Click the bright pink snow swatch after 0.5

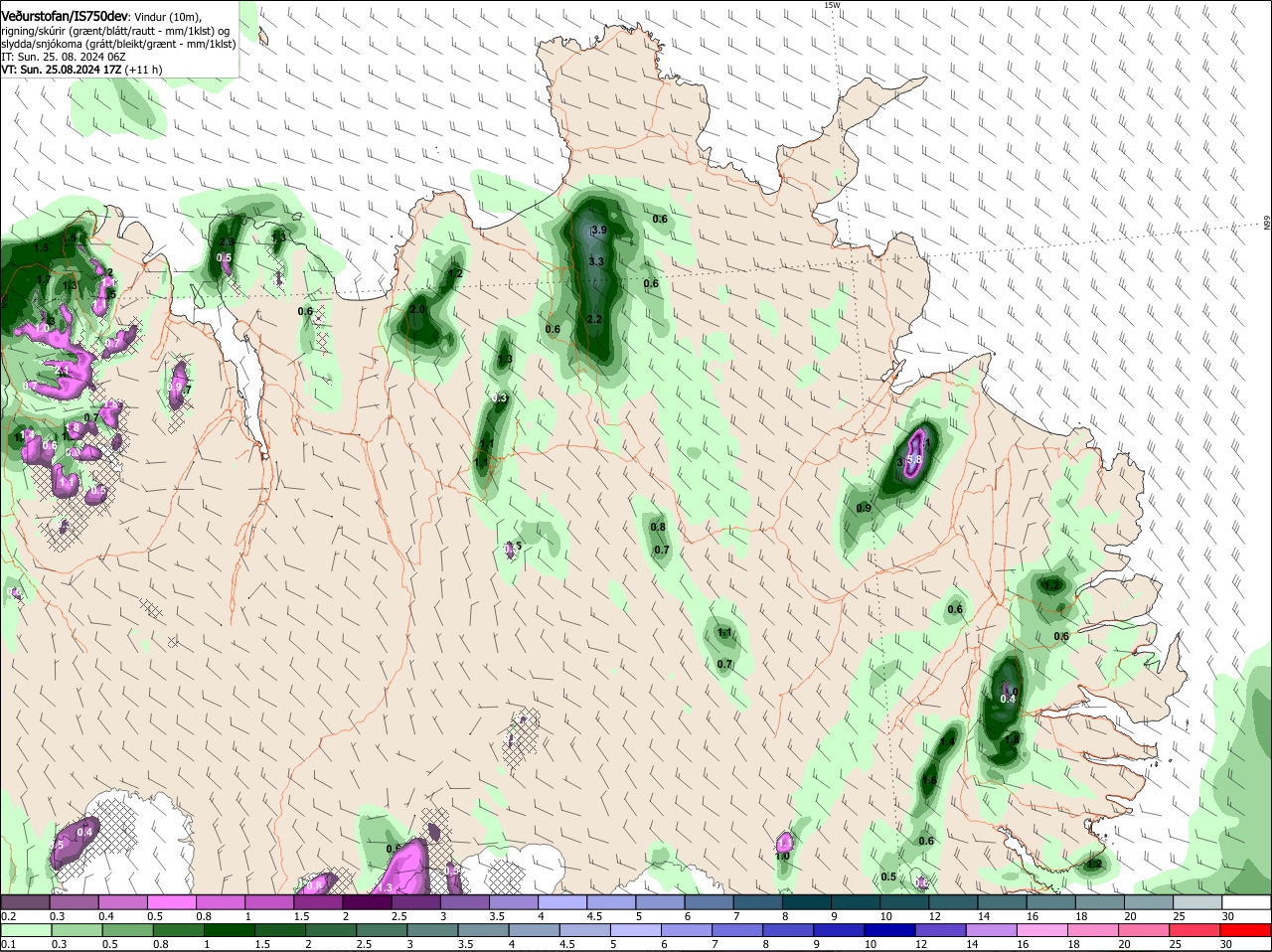(x=174, y=901)
